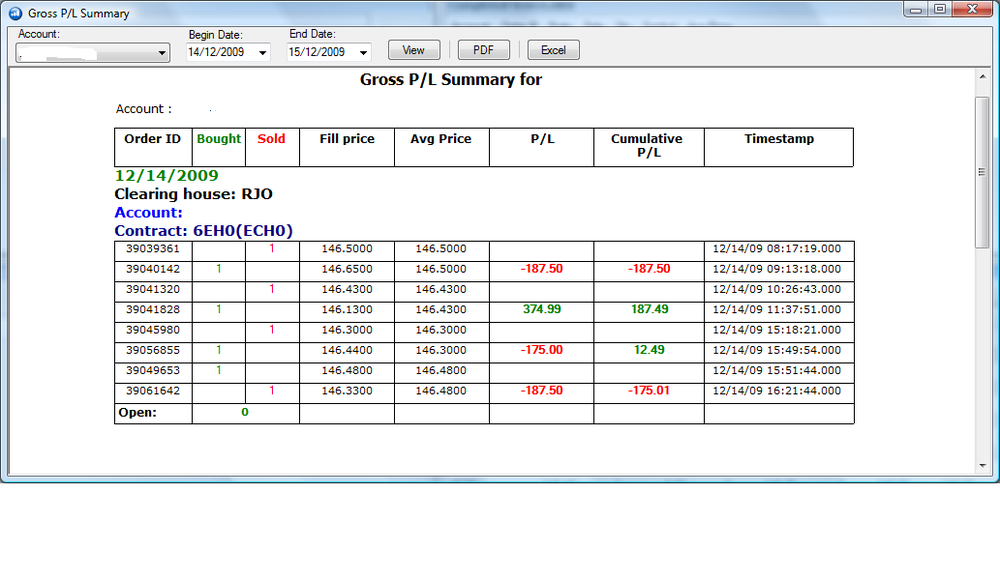Click fill price 146.3300
The height and width of the screenshot is (580, 1000).
pos(347,391)
